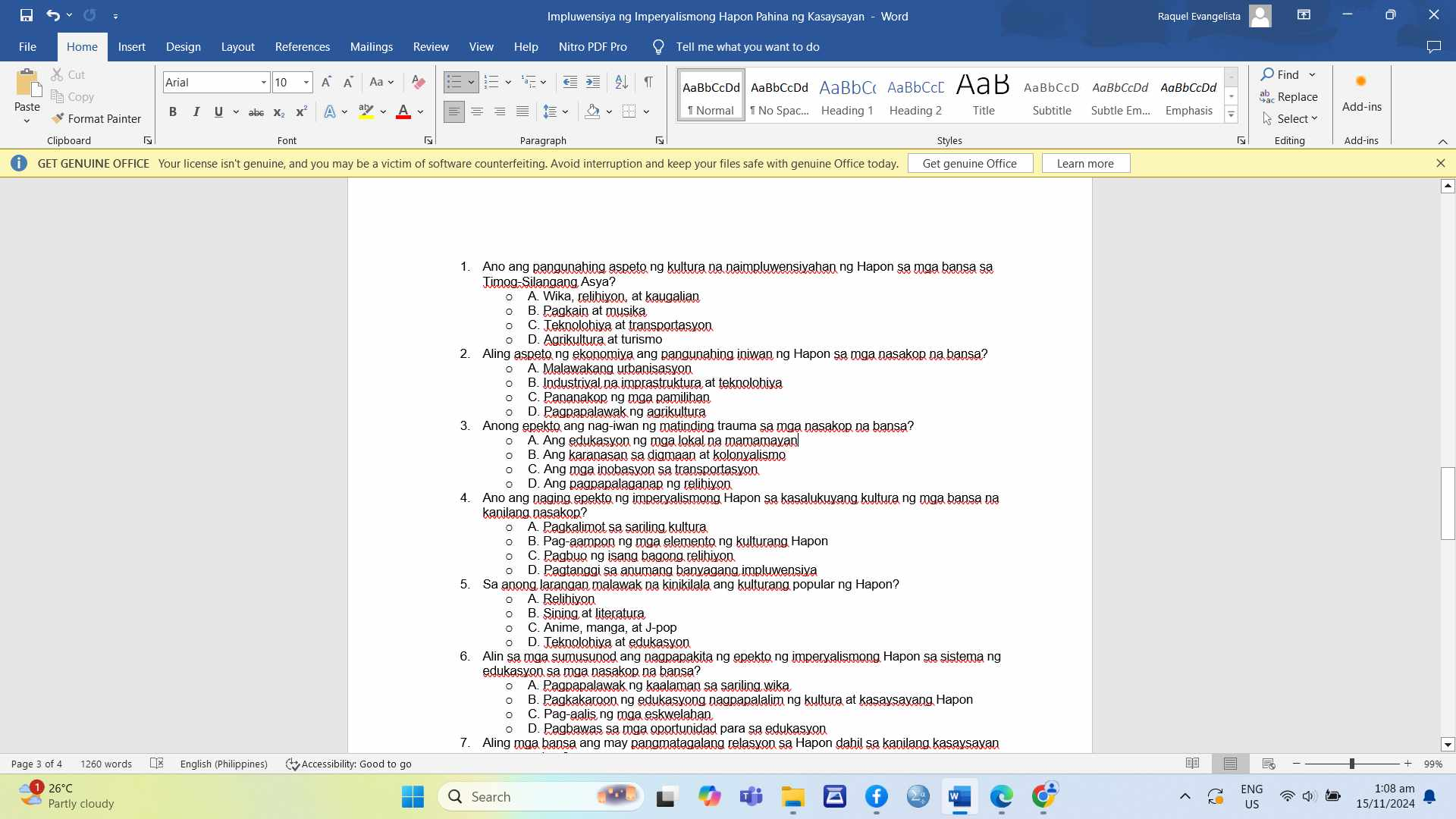Open the Nitro PDF Pro tab
Viewport: 1456px width, 819px height.
592,47
